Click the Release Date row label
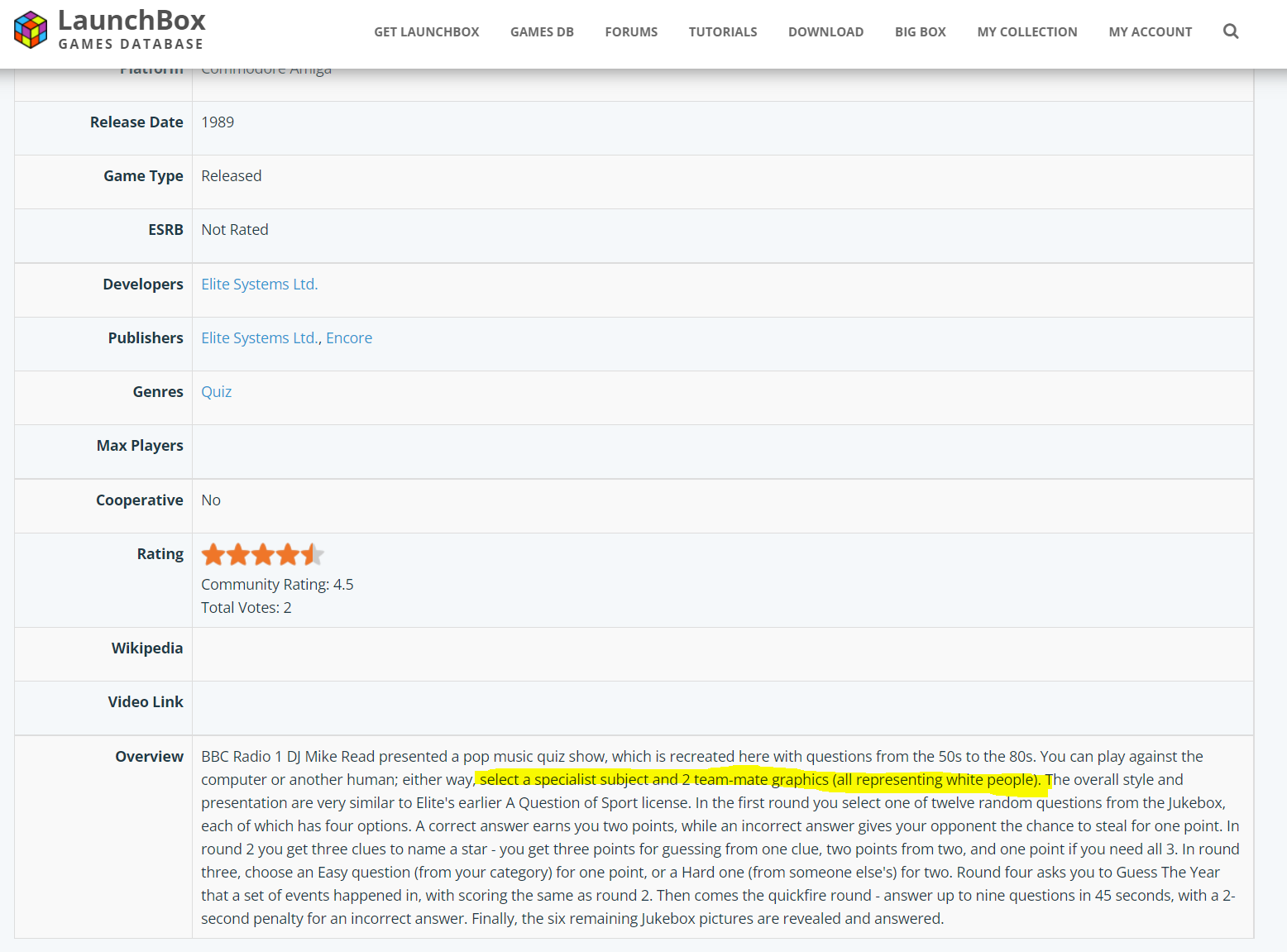 tap(136, 122)
